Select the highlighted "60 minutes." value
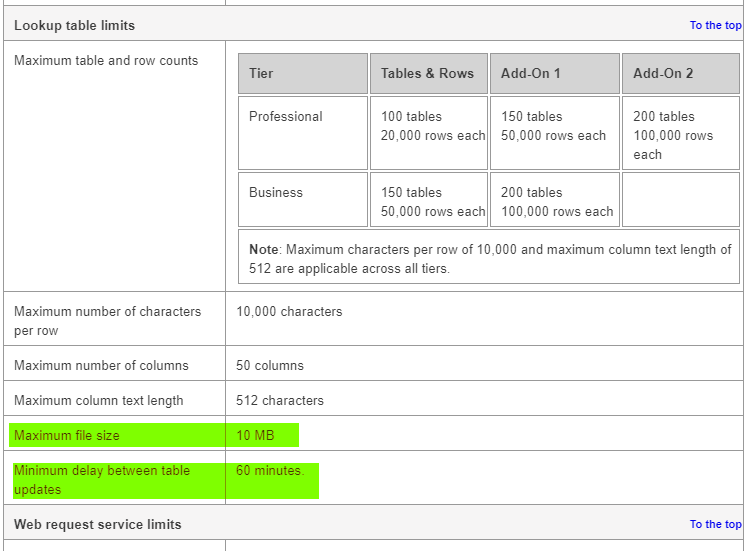751x551 pixels. point(270,471)
